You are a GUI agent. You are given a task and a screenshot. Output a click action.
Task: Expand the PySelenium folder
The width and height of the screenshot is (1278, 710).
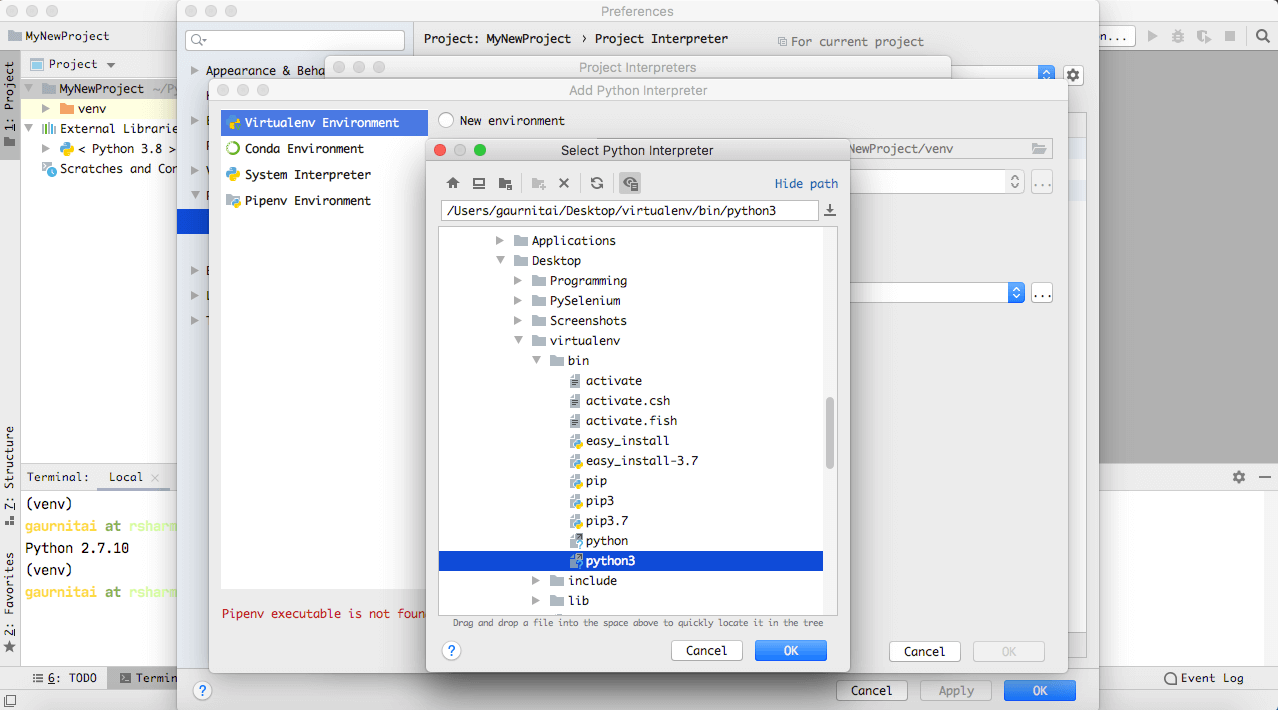pos(518,301)
